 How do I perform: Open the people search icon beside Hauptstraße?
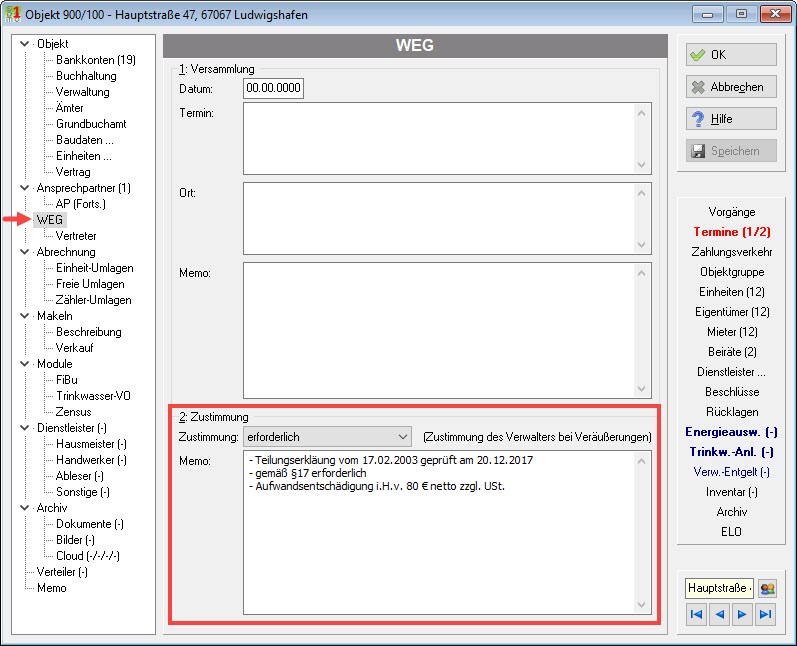[767, 589]
